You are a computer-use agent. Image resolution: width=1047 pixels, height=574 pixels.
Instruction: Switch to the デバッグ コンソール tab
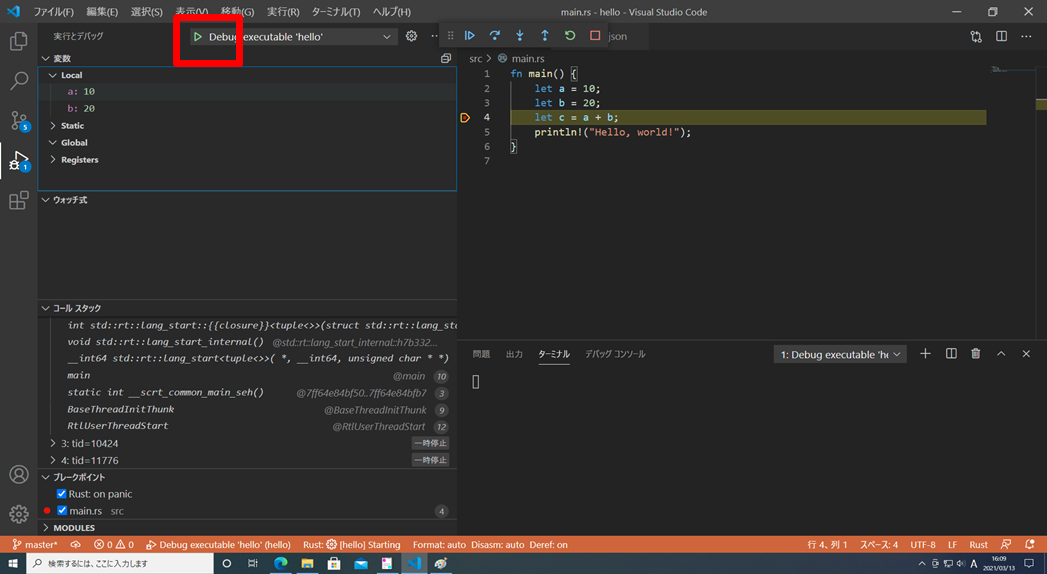[x=615, y=354]
